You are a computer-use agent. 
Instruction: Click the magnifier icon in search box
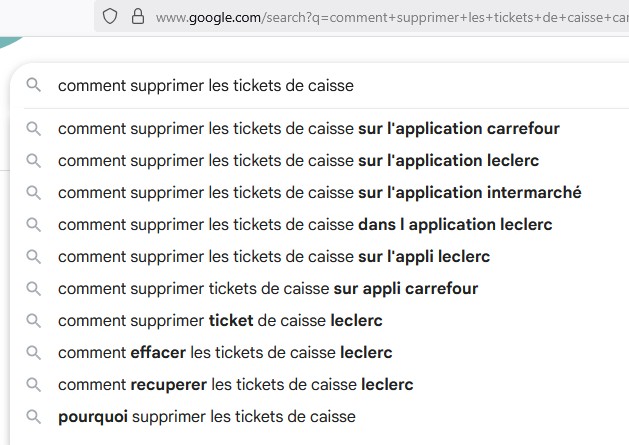pos(34,85)
